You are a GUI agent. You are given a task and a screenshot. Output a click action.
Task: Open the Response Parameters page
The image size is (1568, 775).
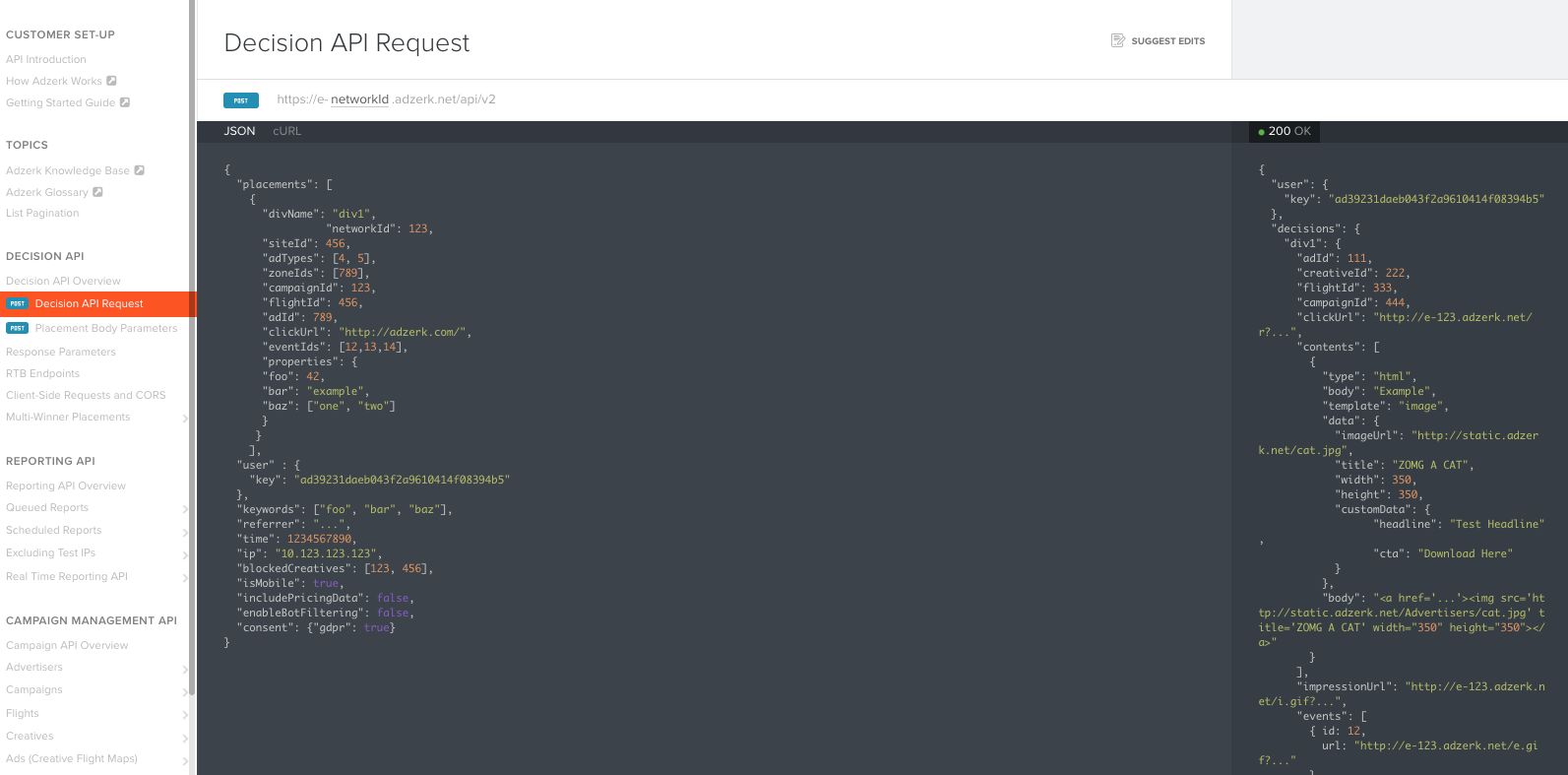(x=61, y=352)
